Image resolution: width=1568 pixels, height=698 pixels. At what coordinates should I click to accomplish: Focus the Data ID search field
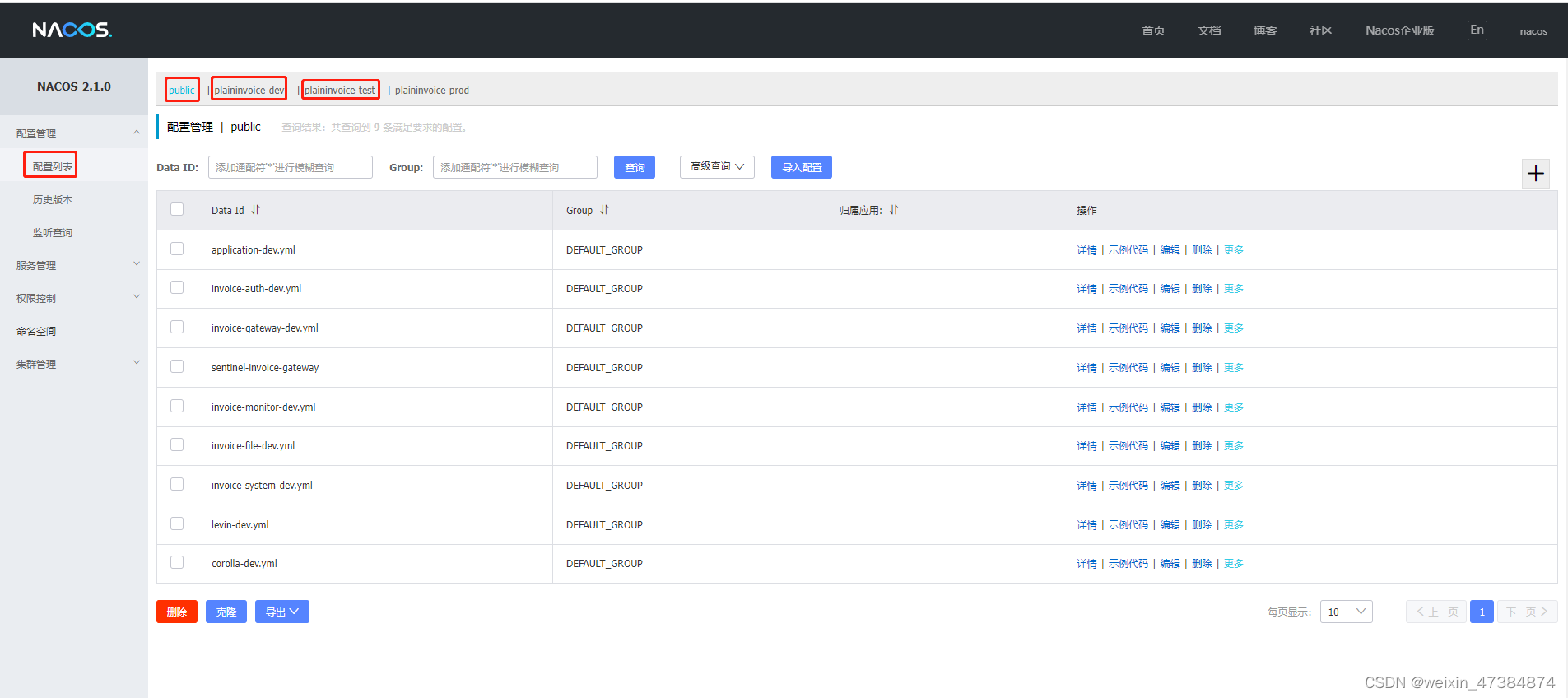click(291, 167)
